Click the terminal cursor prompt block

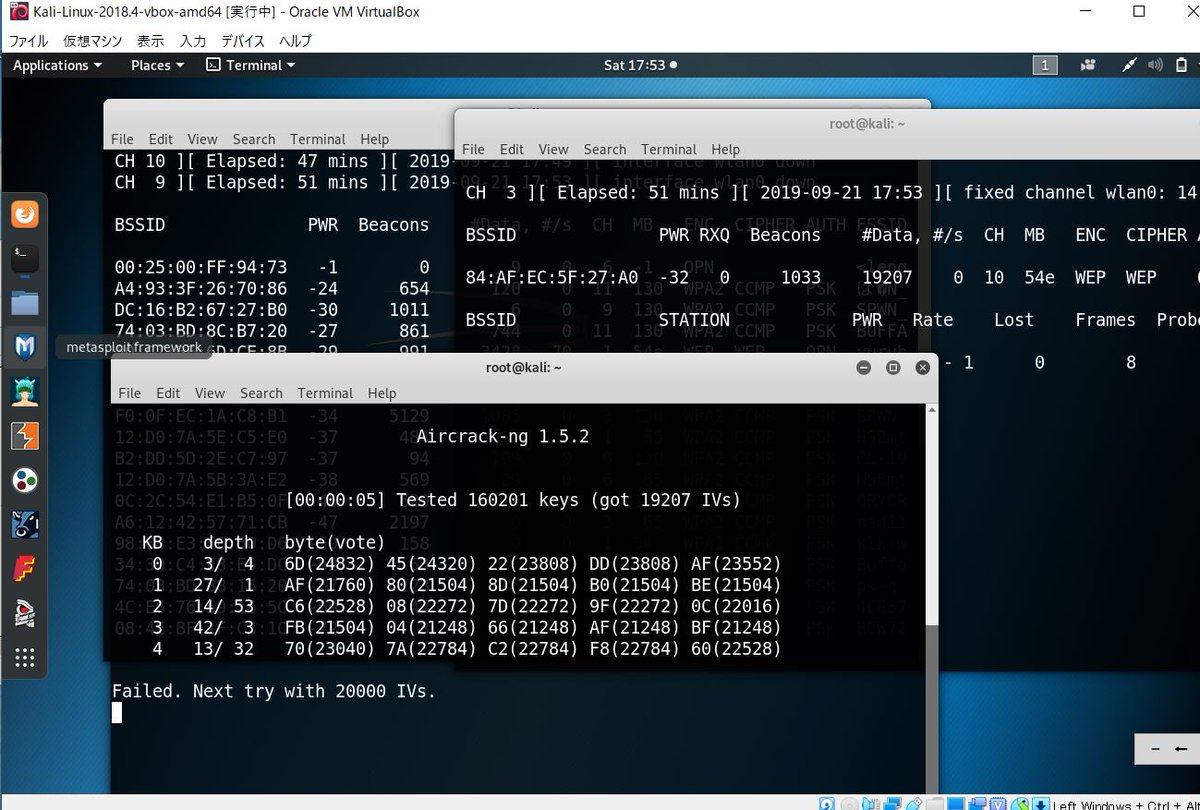click(117, 712)
